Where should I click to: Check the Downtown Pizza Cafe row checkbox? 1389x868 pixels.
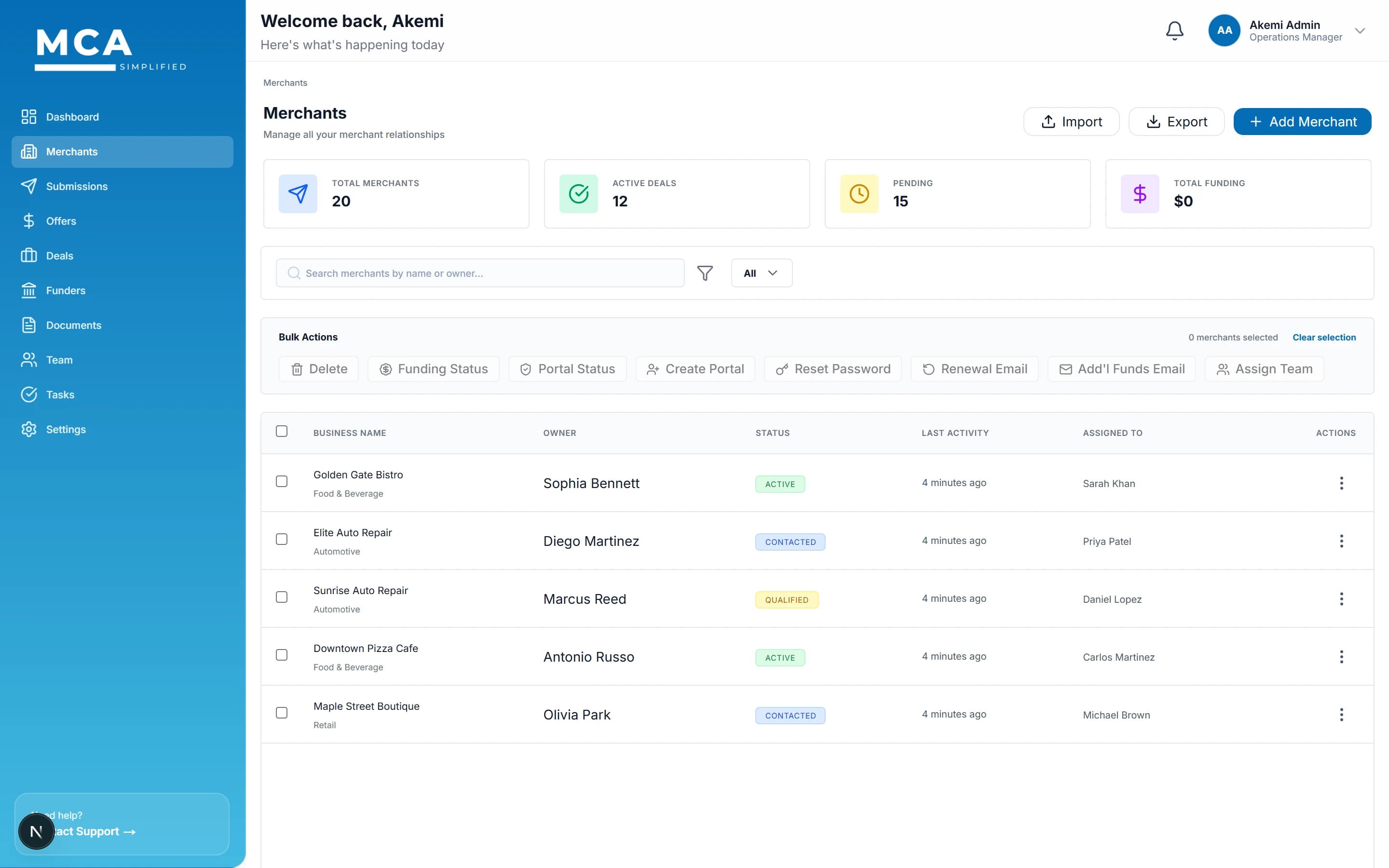[x=282, y=655]
